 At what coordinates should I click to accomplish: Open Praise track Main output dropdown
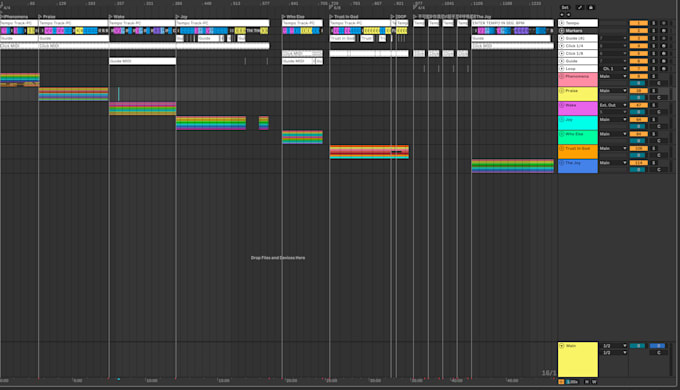tap(613, 91)
